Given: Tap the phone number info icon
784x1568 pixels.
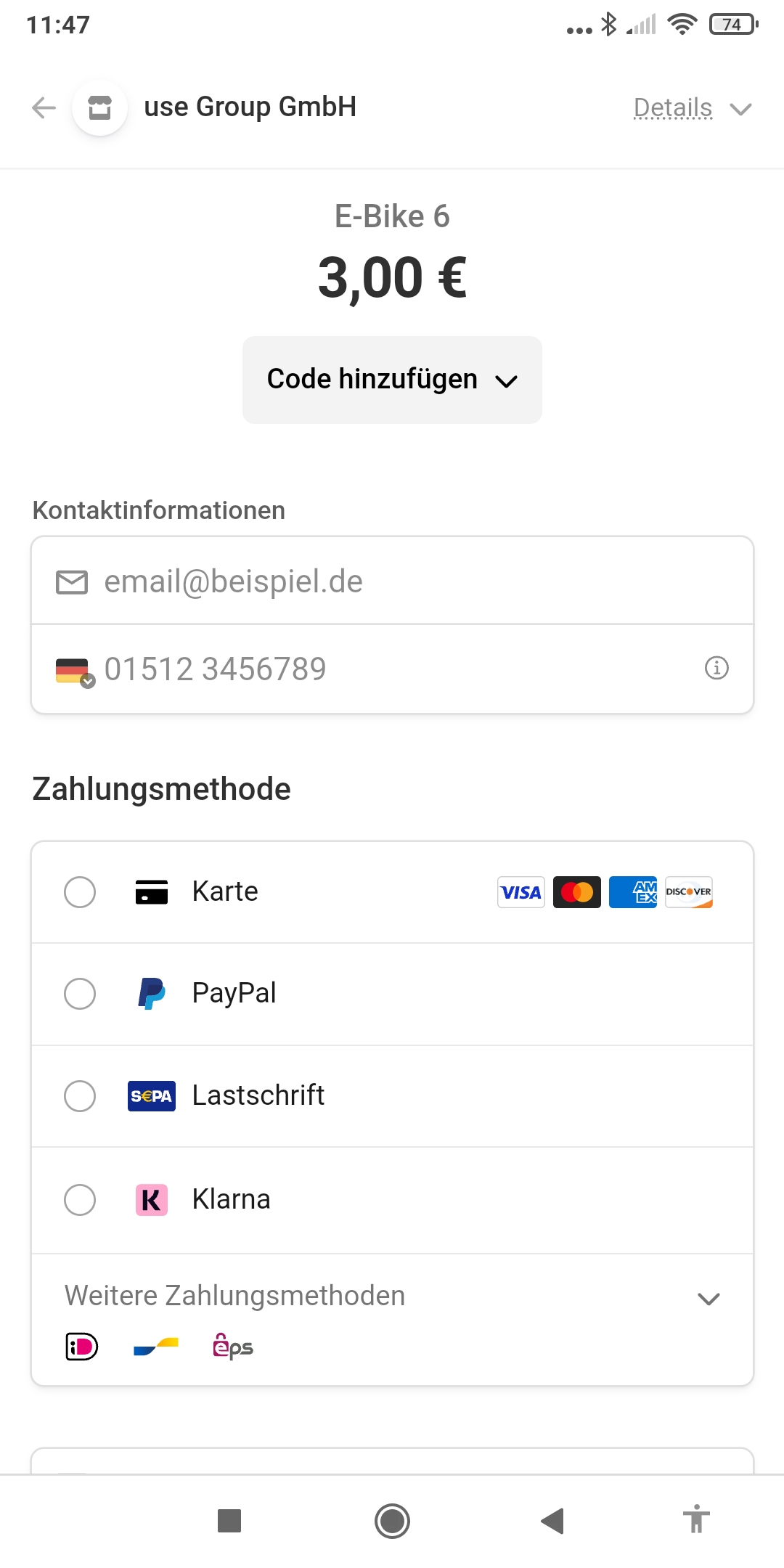Looking at the screenshot, I should coord(716,668).
